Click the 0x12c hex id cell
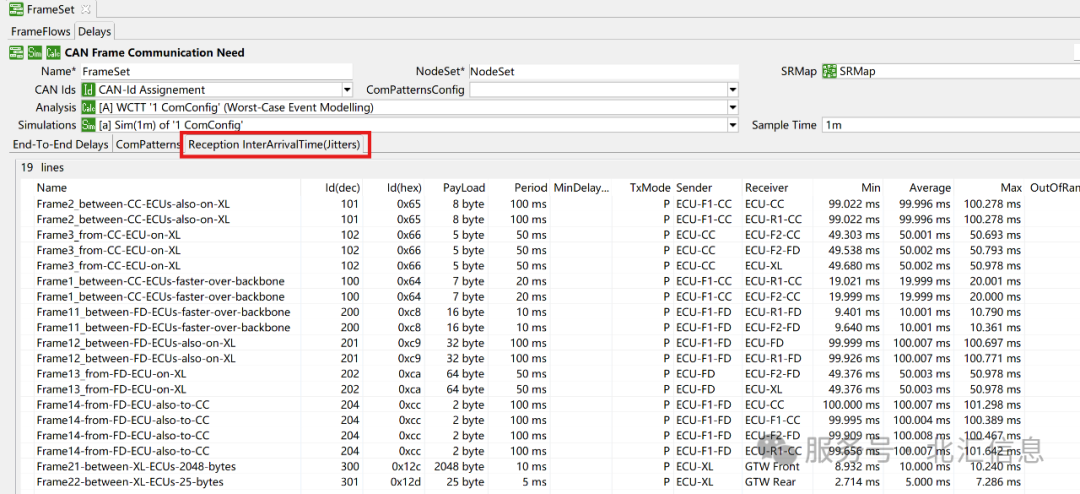1080x494 pixels. [407, 466]
